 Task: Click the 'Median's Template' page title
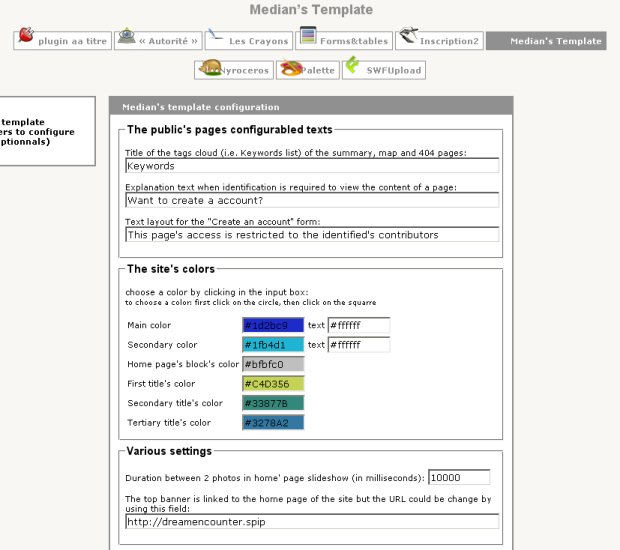[x=311, y=9]
